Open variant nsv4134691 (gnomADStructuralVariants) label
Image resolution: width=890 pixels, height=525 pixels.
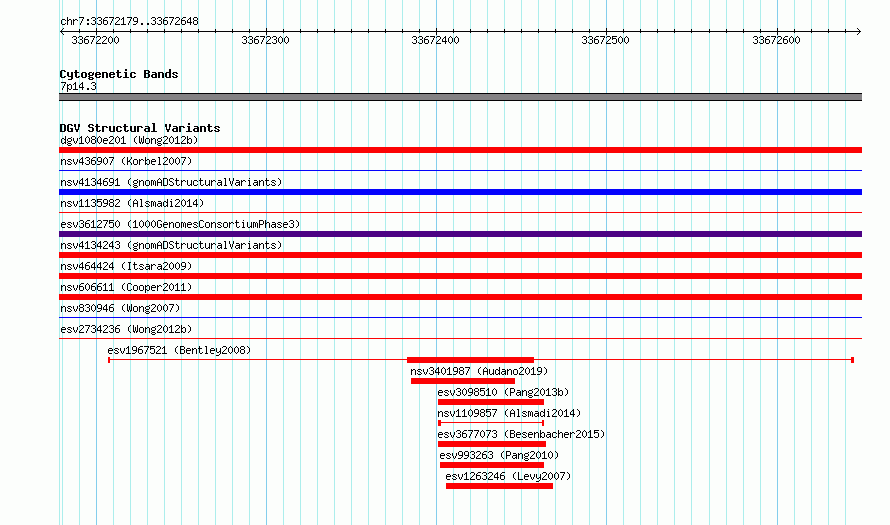pyautogui.click(x=171, y=182)
